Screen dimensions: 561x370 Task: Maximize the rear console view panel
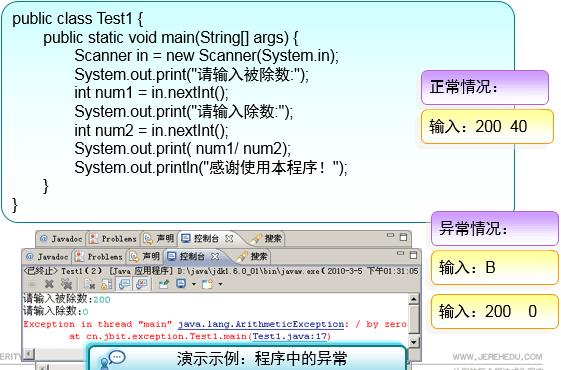tap(403, 237)
